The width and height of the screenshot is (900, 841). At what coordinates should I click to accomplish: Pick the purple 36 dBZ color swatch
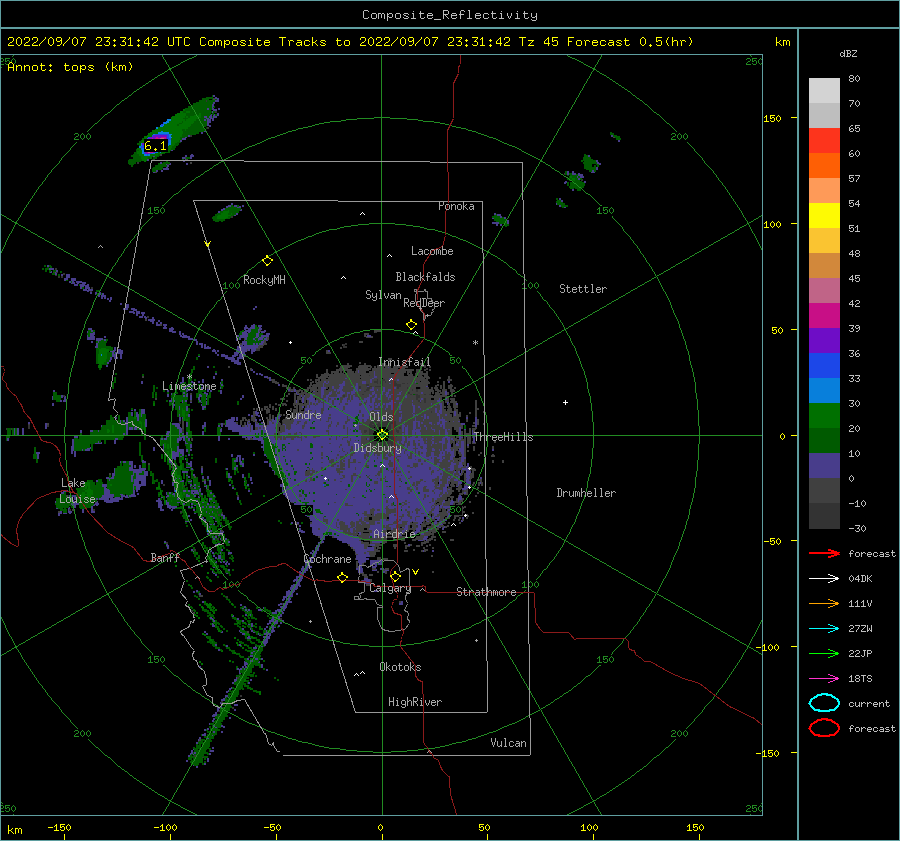824,340
